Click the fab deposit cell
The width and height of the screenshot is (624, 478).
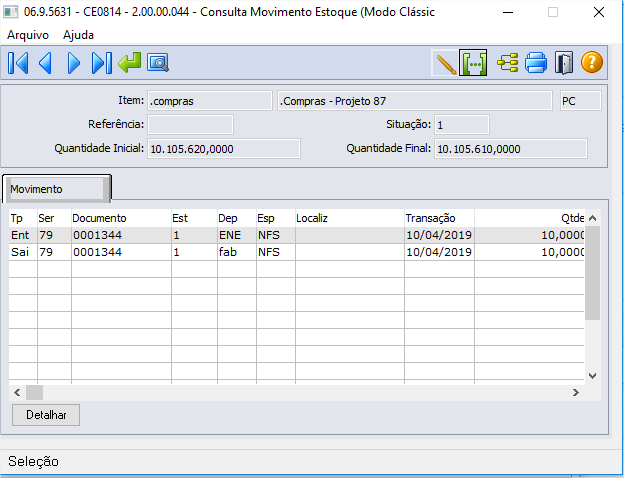(x=237, y=252)
